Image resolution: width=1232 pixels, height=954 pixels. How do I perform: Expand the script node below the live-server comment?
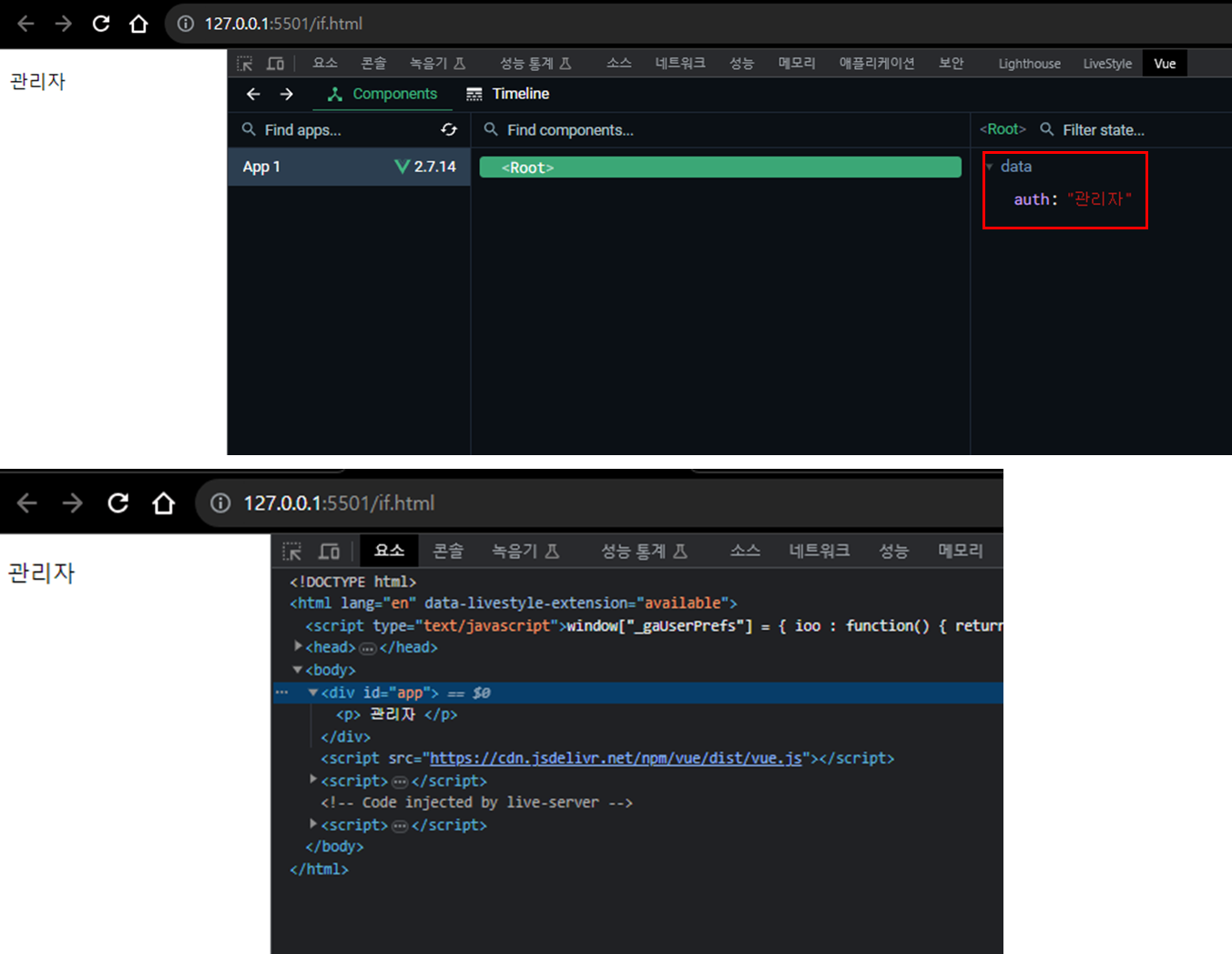(313, 824)
